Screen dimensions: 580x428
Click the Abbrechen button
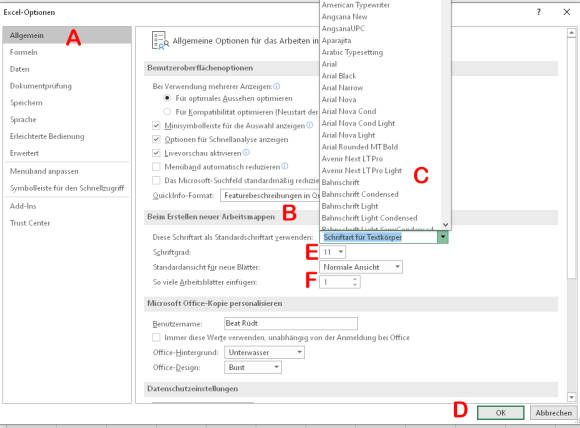pos(553,412)
